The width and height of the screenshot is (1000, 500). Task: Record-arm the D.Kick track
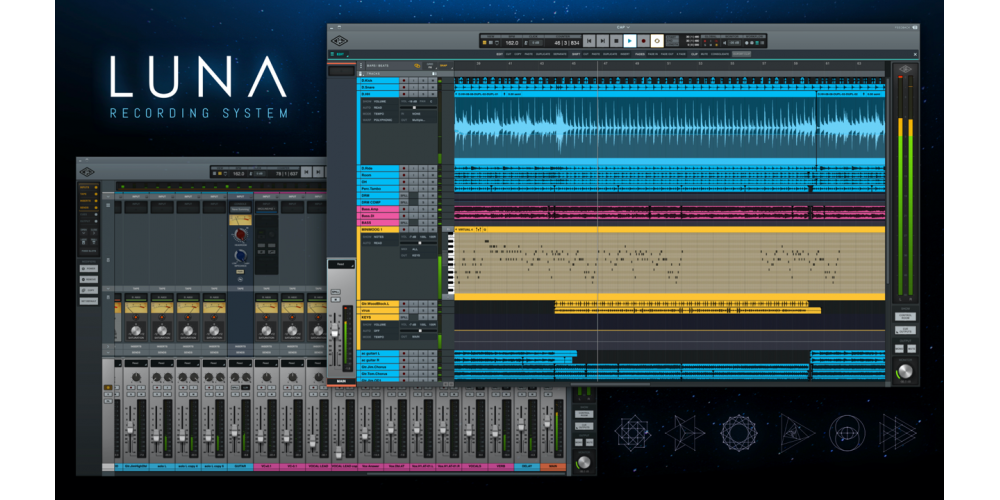404,80
